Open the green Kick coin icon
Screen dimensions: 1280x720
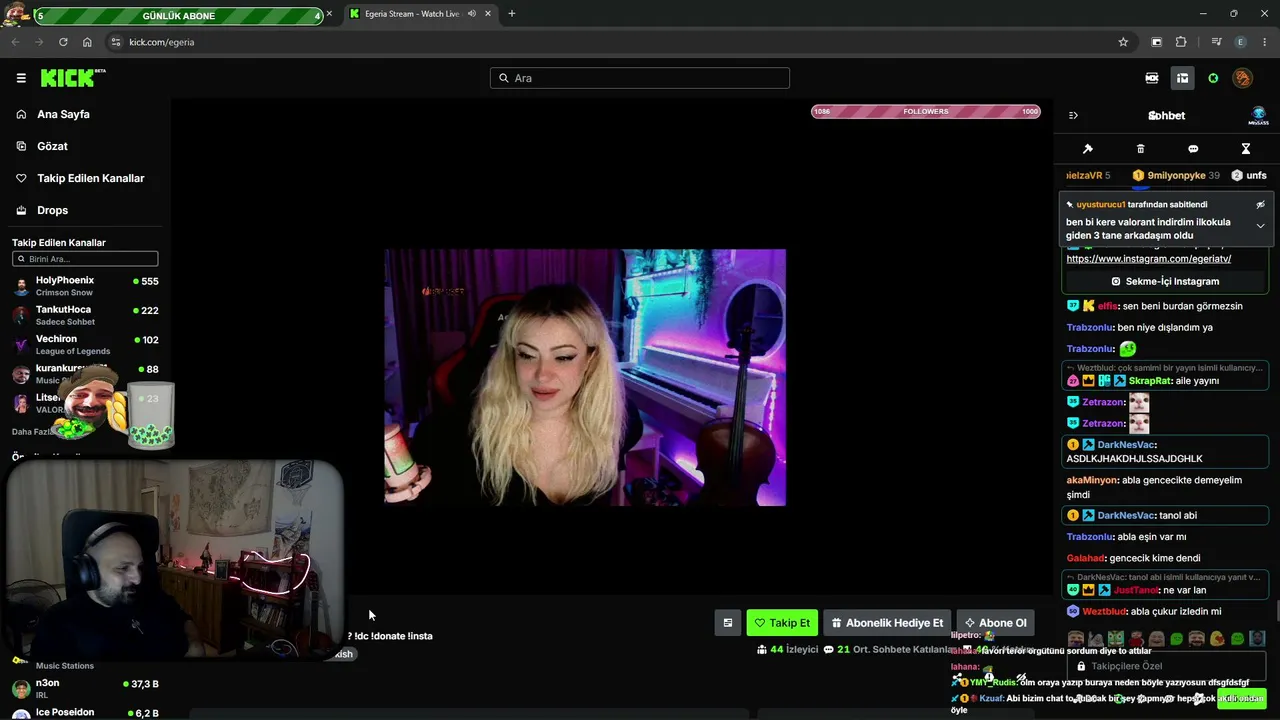pyautogui.click(x=1213, y=78)
